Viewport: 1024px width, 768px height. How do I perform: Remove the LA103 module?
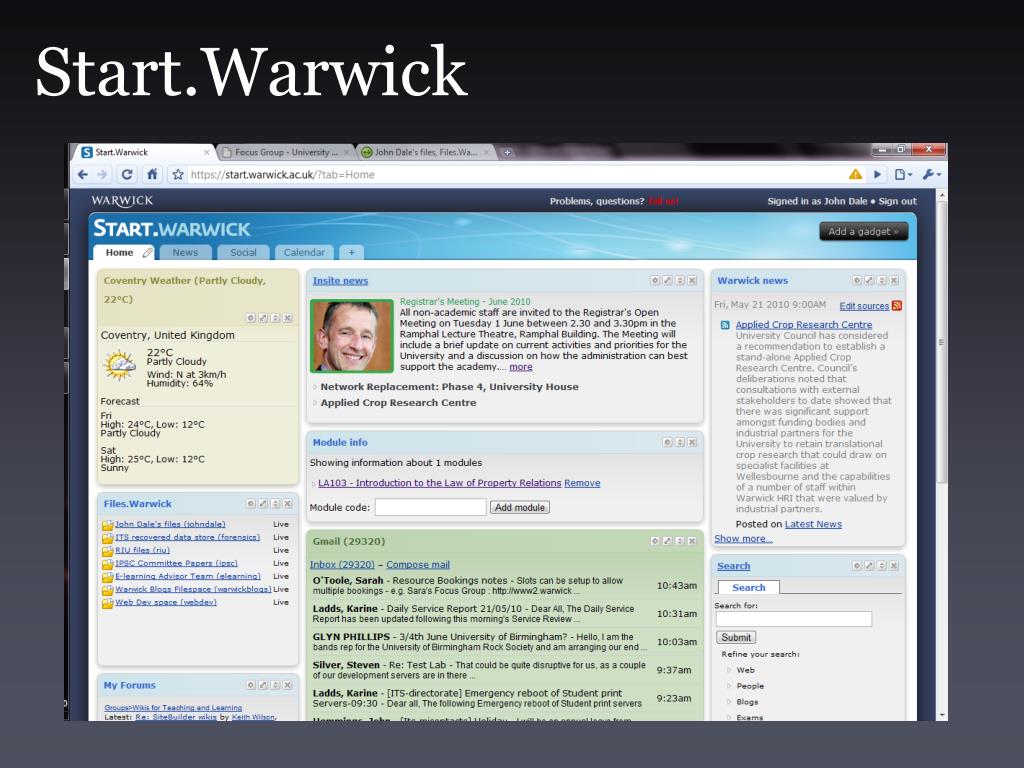point(582,483)
